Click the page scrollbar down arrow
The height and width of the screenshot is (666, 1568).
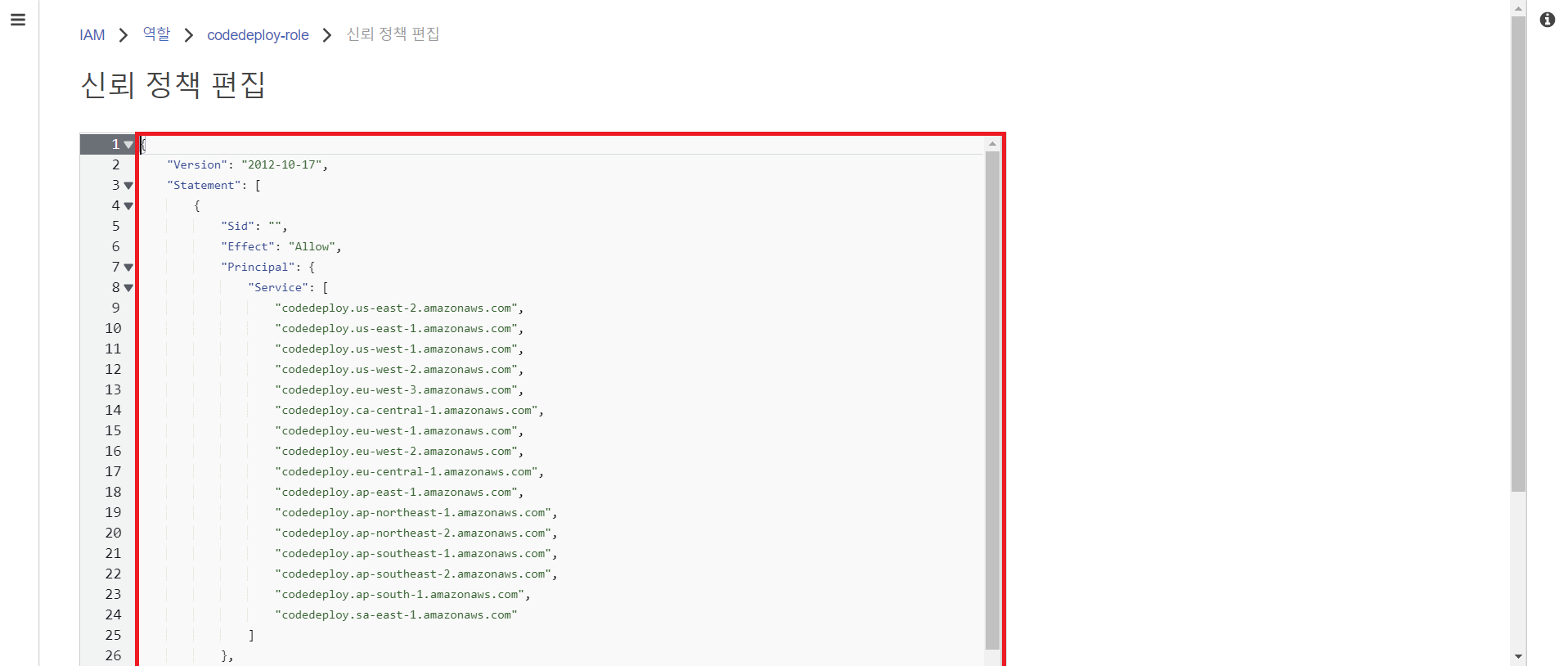click(x=1518, y=657)
